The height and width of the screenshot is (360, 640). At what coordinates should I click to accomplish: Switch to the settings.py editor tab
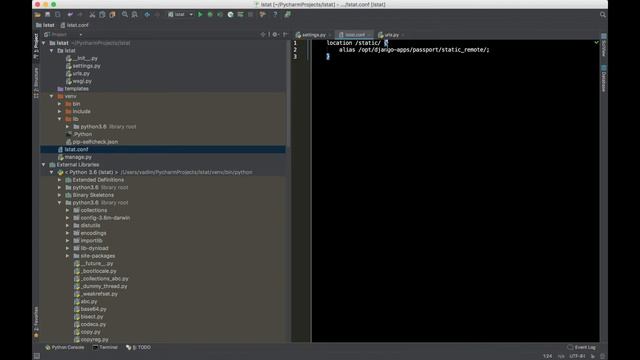point(313,35)
